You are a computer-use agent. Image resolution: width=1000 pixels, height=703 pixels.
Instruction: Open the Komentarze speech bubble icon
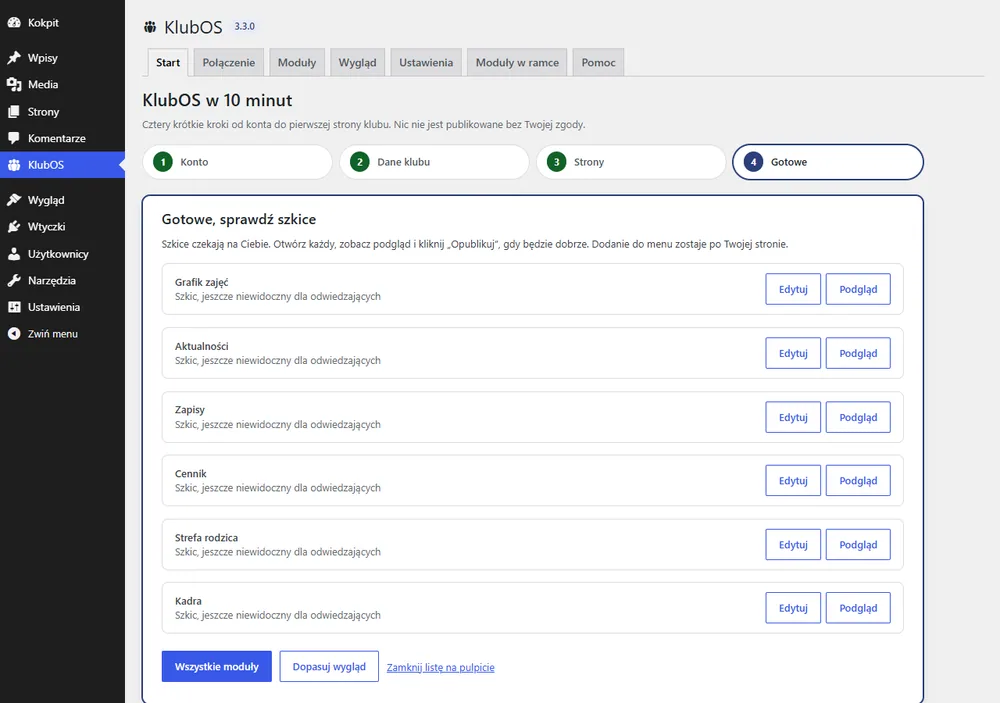click(14, 138)
